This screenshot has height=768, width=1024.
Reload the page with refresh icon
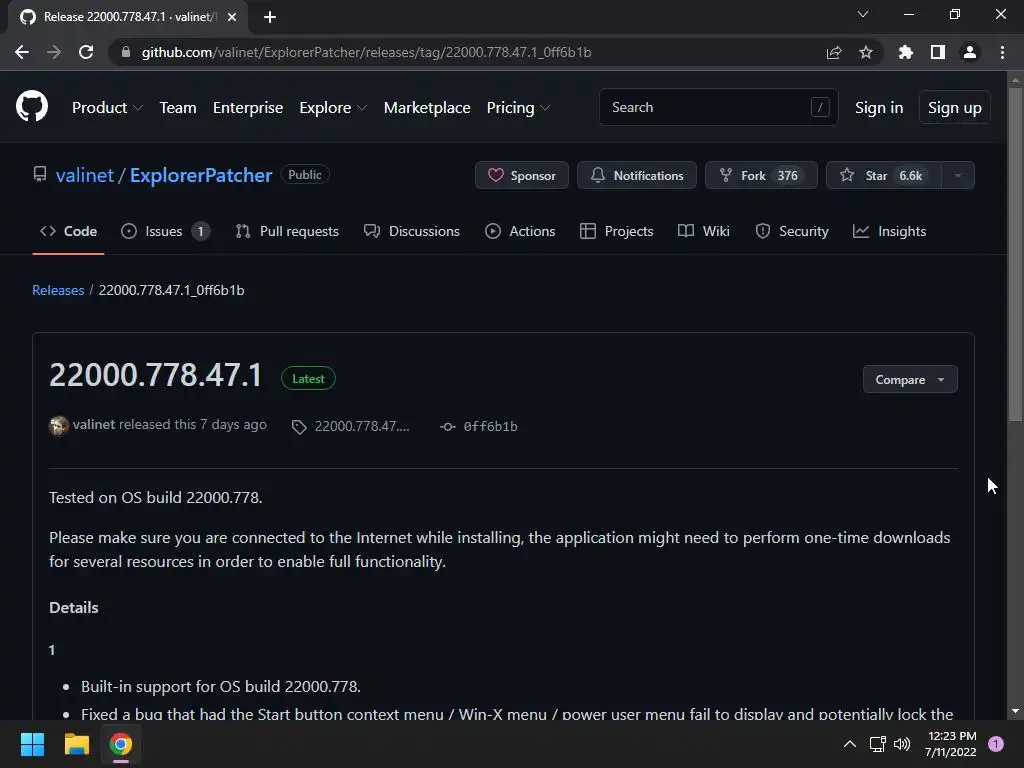[86, 52]
